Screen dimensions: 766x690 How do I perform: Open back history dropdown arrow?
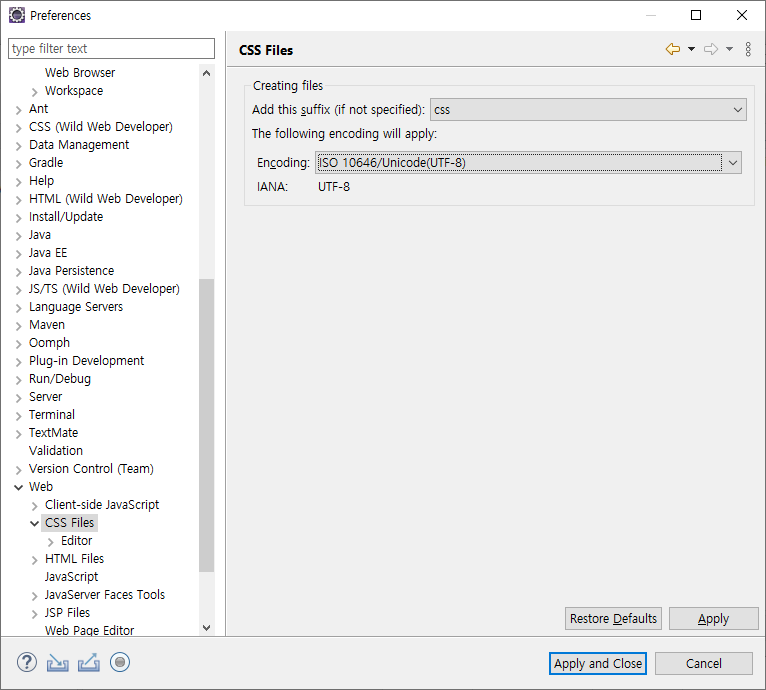click(691, 49)
